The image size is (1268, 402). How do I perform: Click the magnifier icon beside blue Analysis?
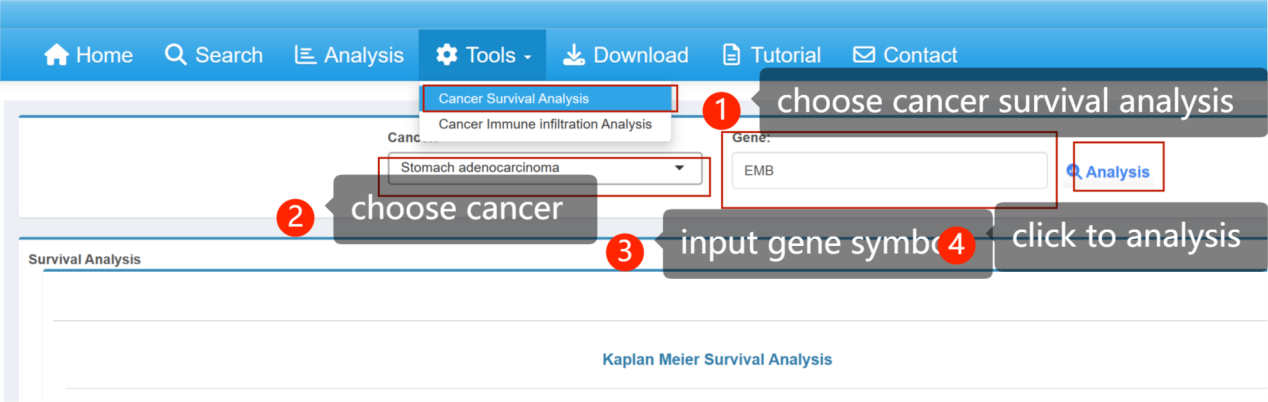click(x=1075, y=172)
